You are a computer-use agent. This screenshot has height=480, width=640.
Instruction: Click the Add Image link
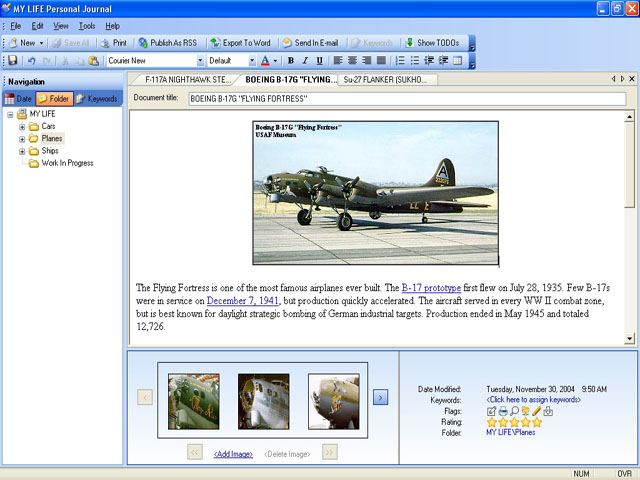[233, 454]
